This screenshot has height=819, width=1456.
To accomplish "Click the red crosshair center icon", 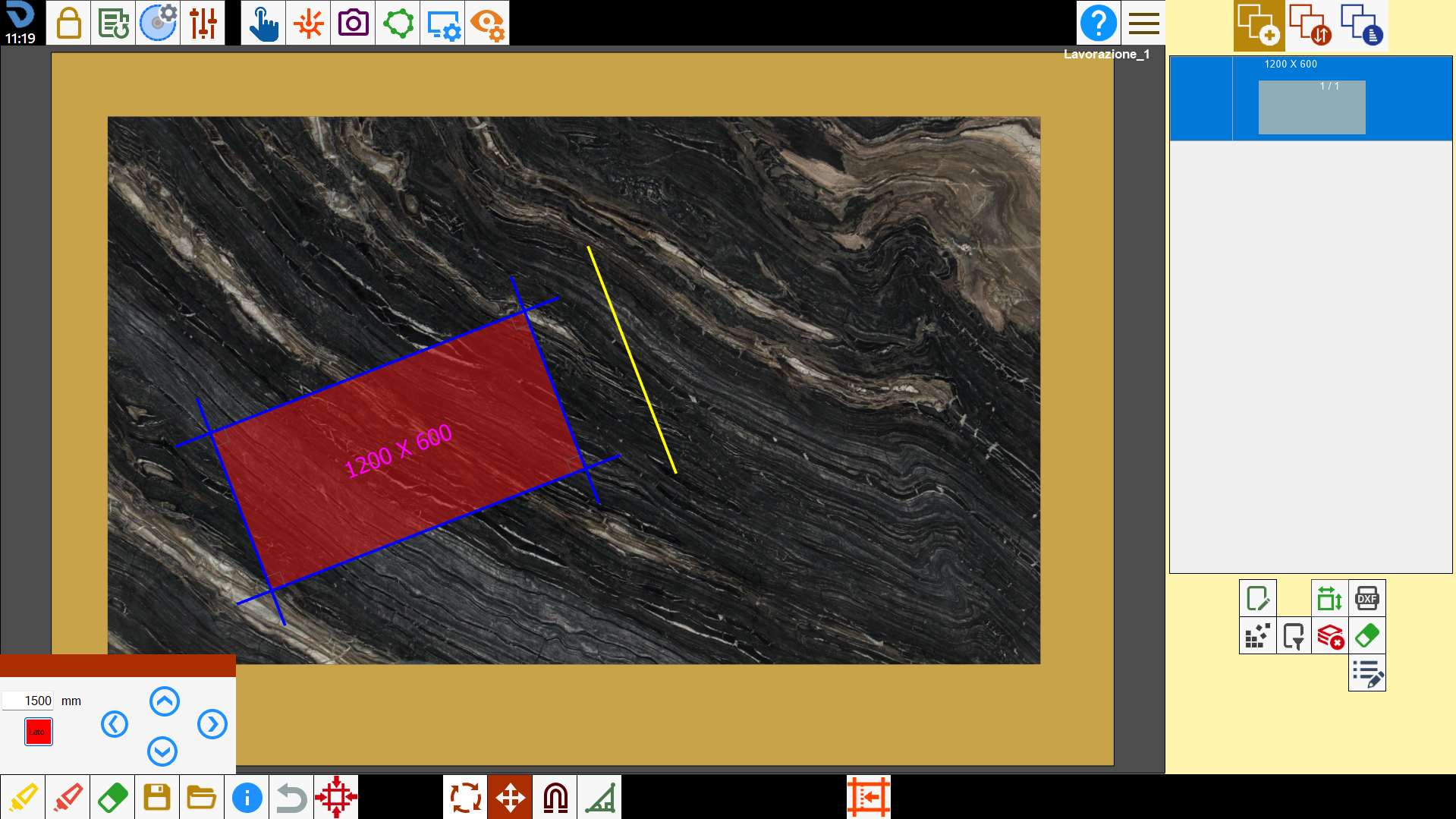I will point(336,797).
